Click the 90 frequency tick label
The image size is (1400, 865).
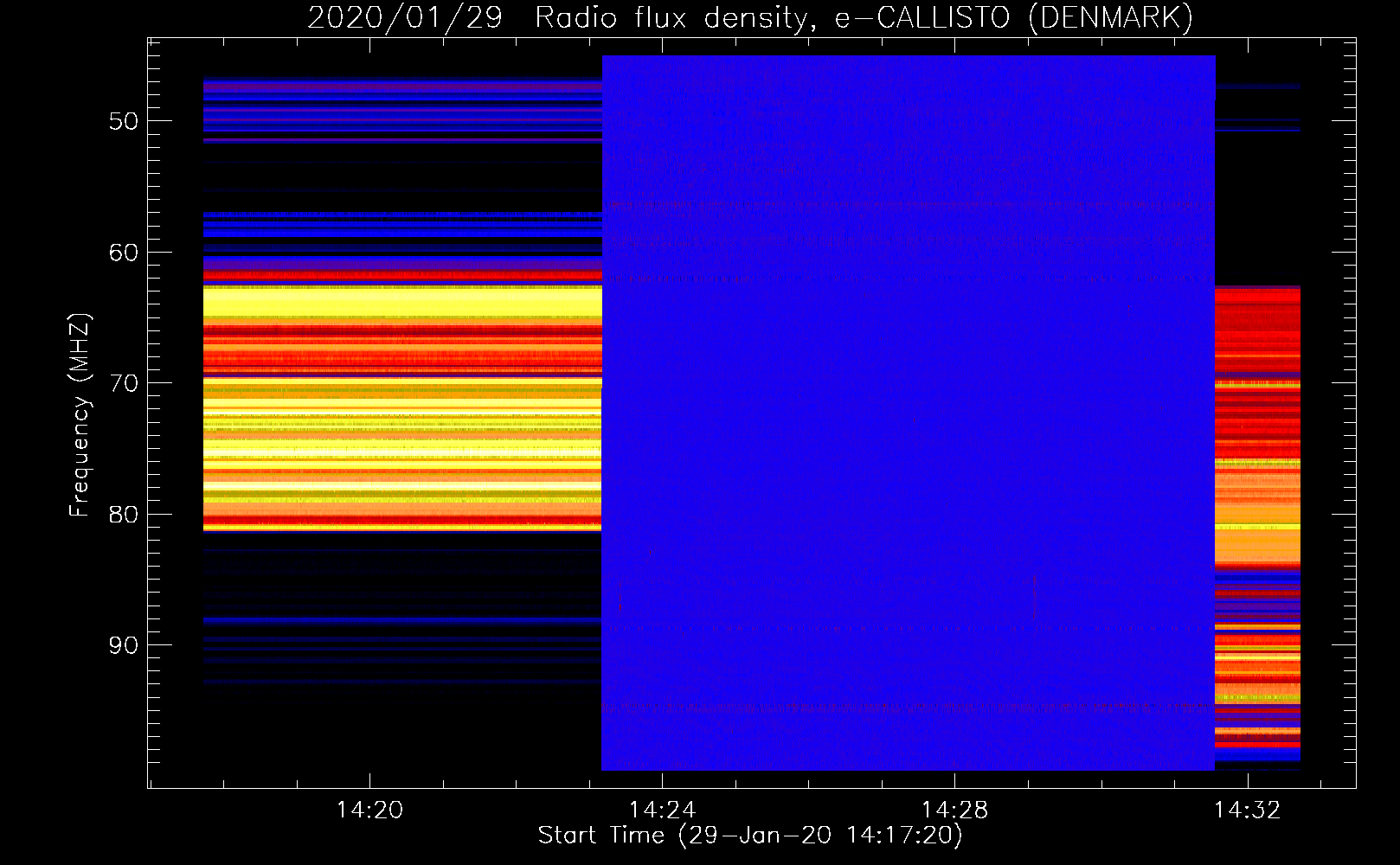click(x=124, y=645)
